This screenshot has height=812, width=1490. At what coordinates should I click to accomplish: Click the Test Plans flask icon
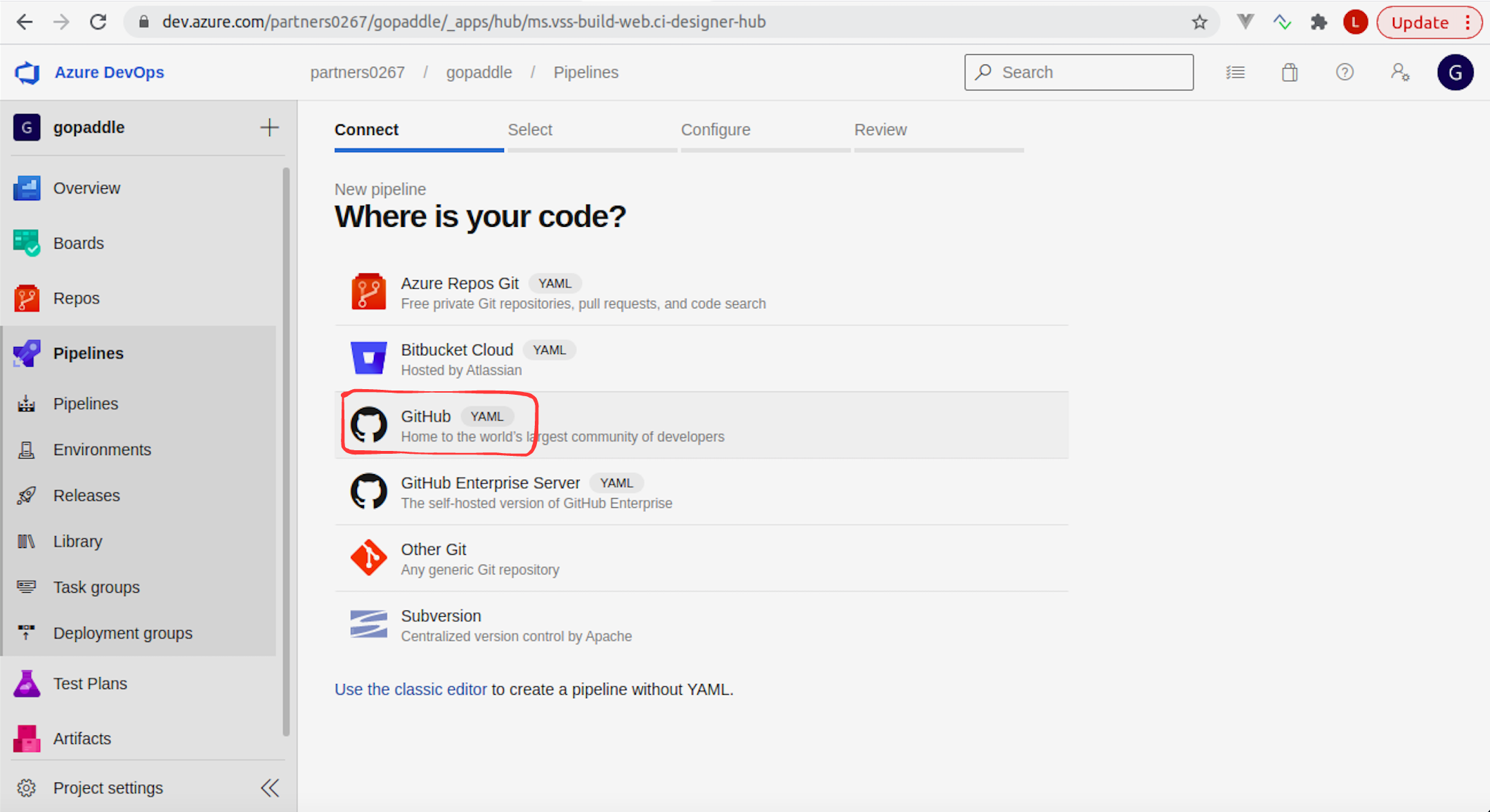27,683
